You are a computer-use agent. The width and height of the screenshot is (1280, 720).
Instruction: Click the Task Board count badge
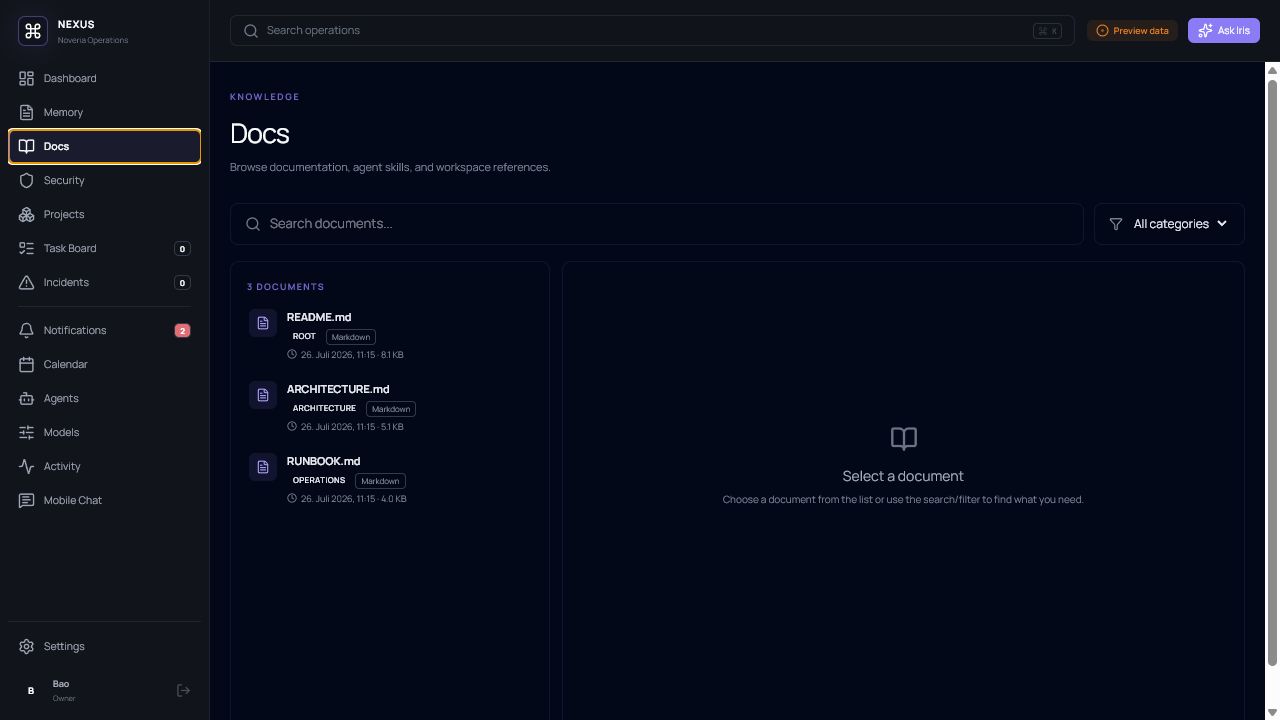(182, 249)
